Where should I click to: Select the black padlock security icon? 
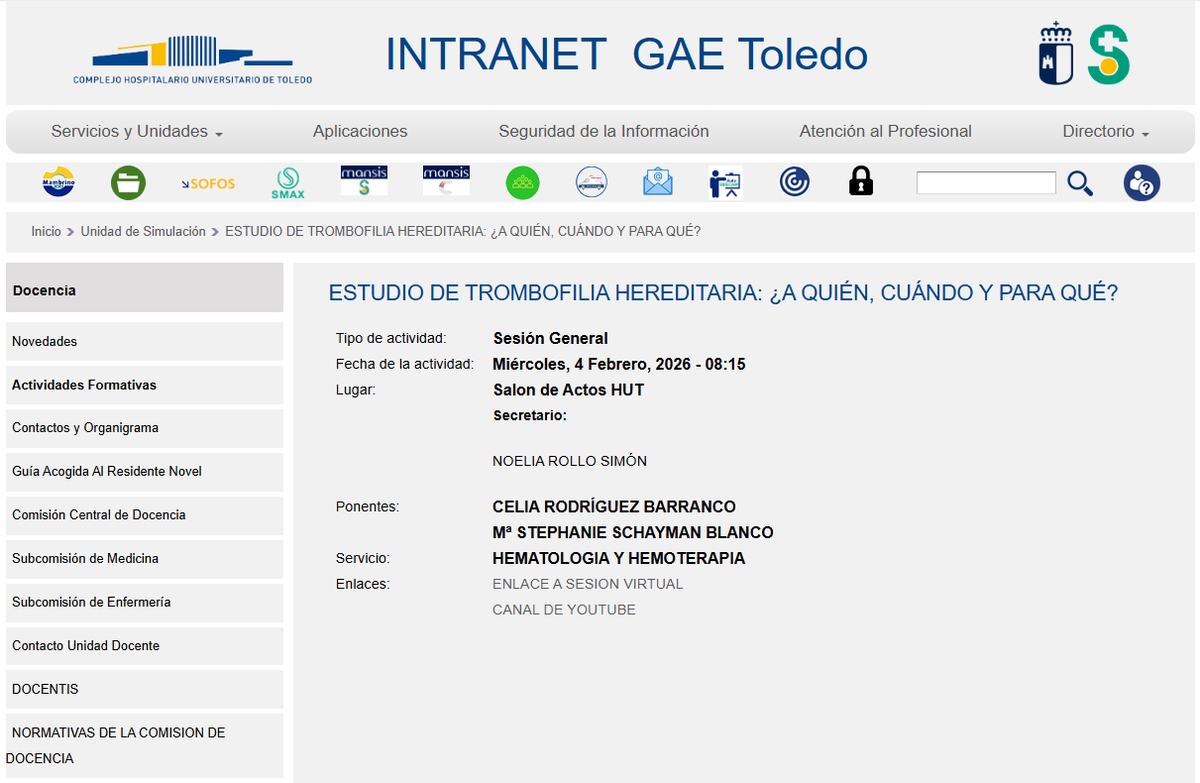tap(861, 182)
